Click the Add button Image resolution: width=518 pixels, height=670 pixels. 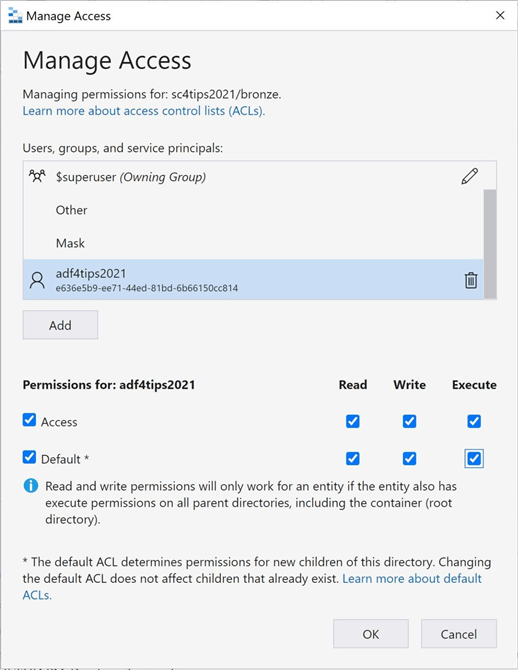(x=60, y=325)
